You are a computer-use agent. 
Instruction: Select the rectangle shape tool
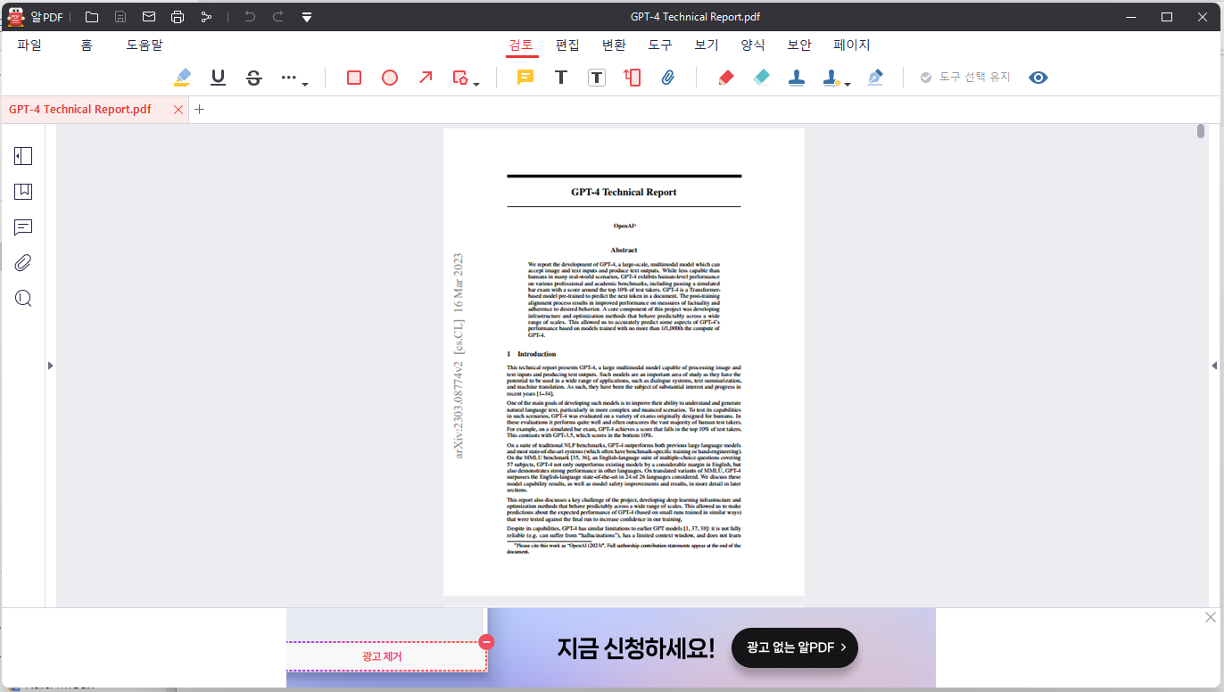coord(354,77)
